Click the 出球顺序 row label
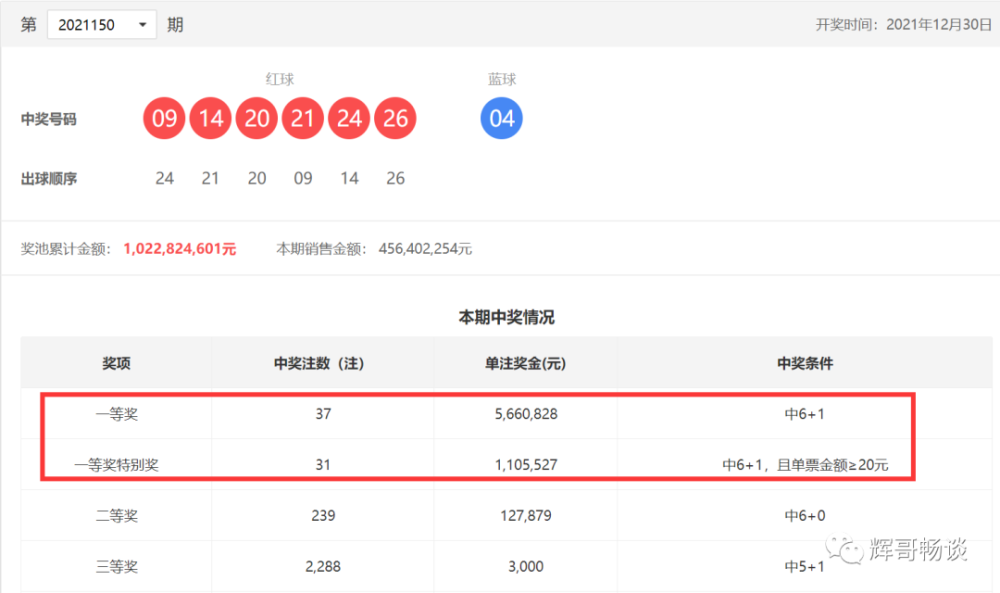The width and height of the screenshot is (1000, 593). point(48,179)
